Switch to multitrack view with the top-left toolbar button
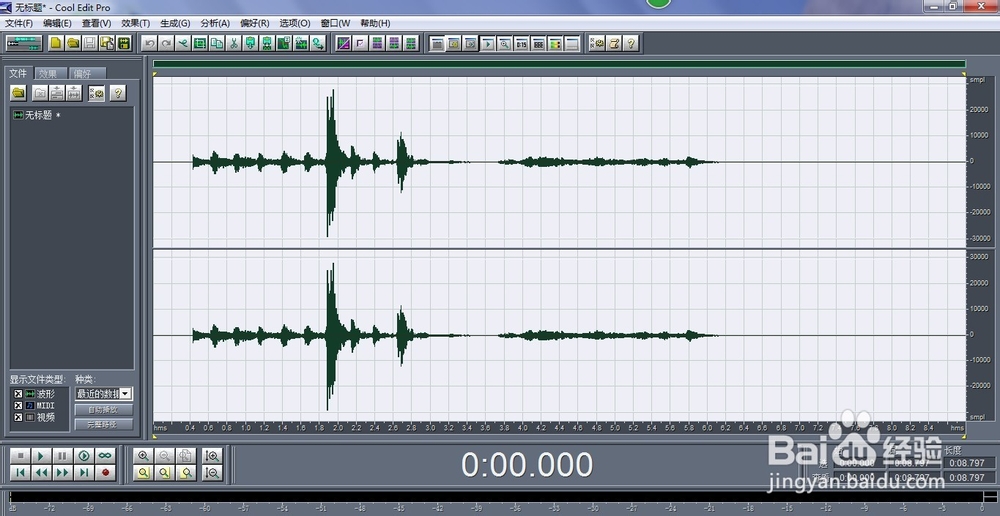1000x516 pixels. click(x=24, y=43)
